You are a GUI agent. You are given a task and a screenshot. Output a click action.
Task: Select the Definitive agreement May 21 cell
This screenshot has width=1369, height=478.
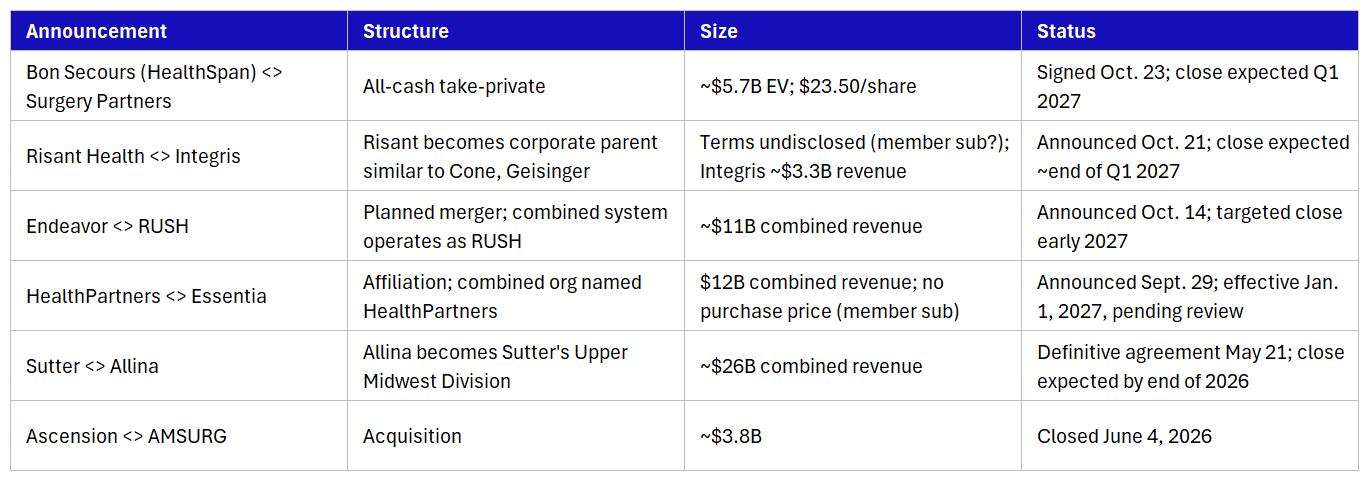(1190, 366)
